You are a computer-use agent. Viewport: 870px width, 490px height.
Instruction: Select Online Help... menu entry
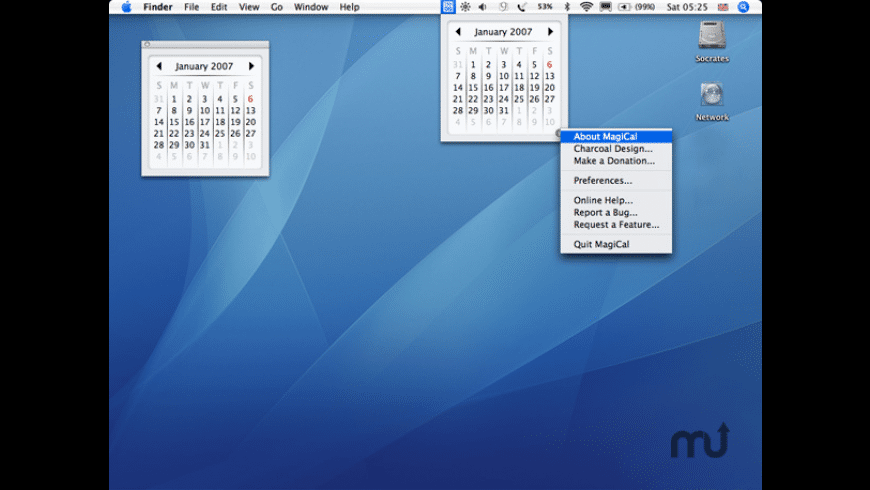pyautogui.click(x=616, y=200)
